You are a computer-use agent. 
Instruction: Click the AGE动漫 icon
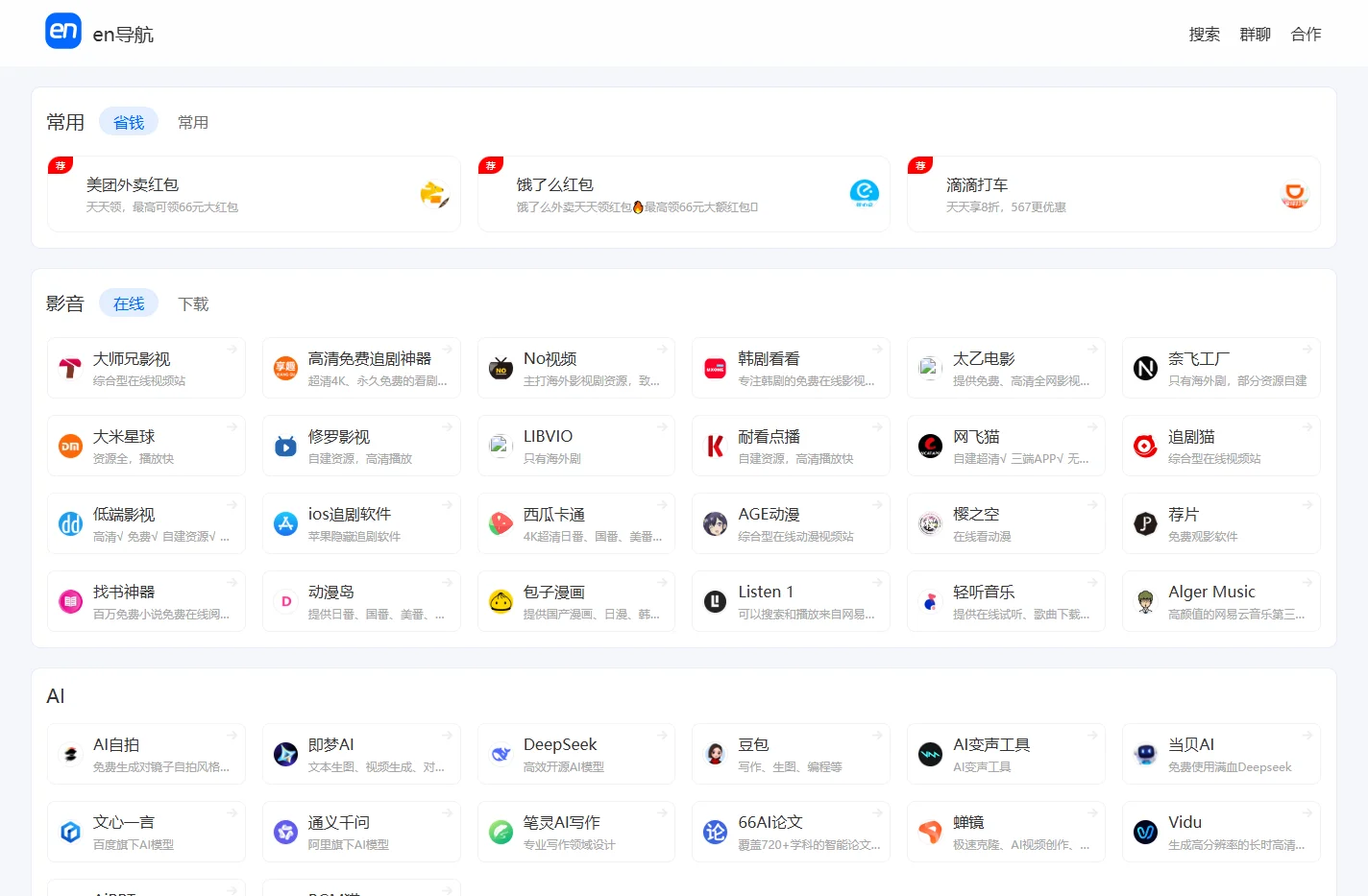point(716,523)
